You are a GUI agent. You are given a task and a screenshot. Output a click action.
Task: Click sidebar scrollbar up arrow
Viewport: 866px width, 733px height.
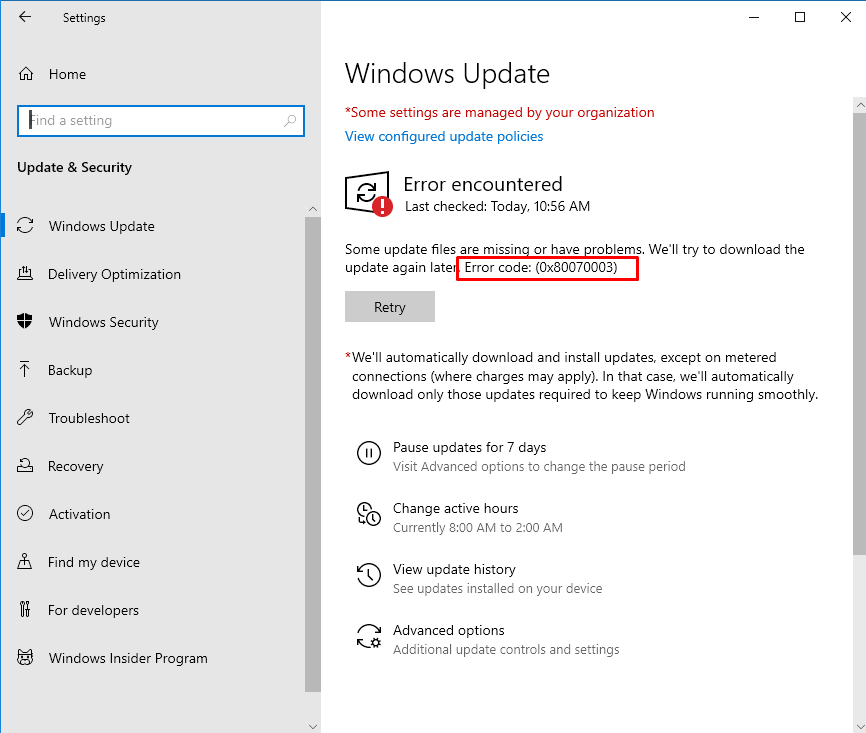313,209
